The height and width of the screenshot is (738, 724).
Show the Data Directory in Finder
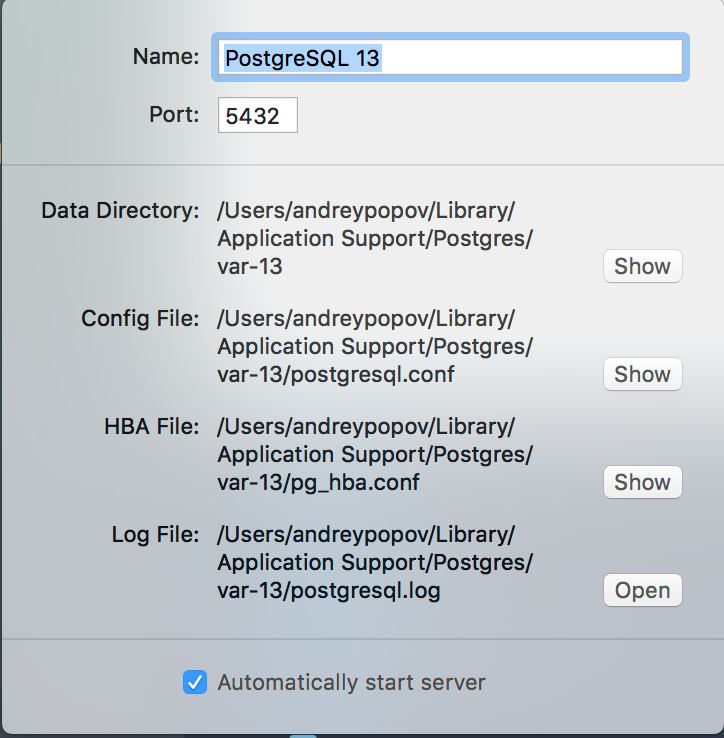643,266
